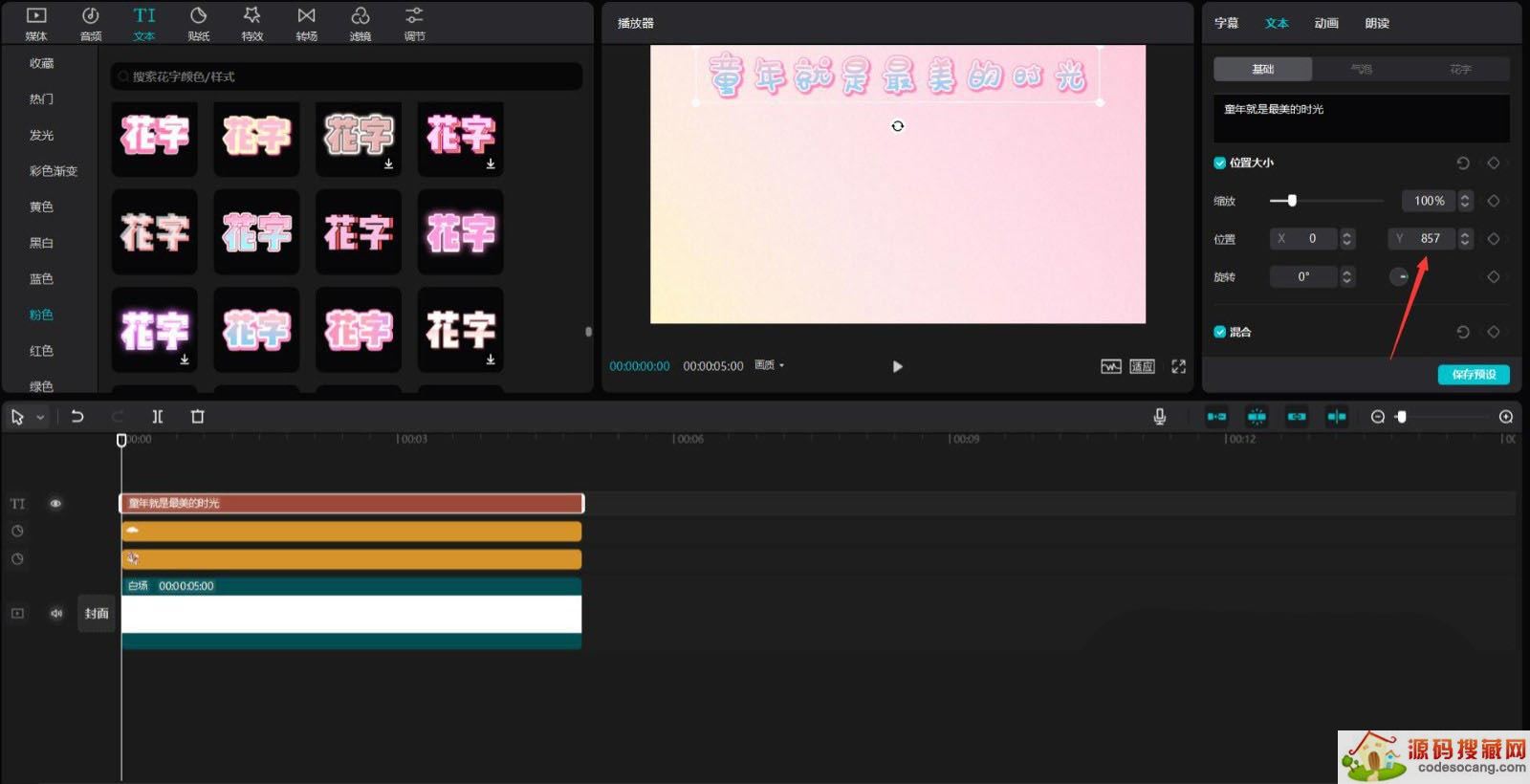
Task: Click the scale percentage stepper arrows
Action: tap(1464, 201)
